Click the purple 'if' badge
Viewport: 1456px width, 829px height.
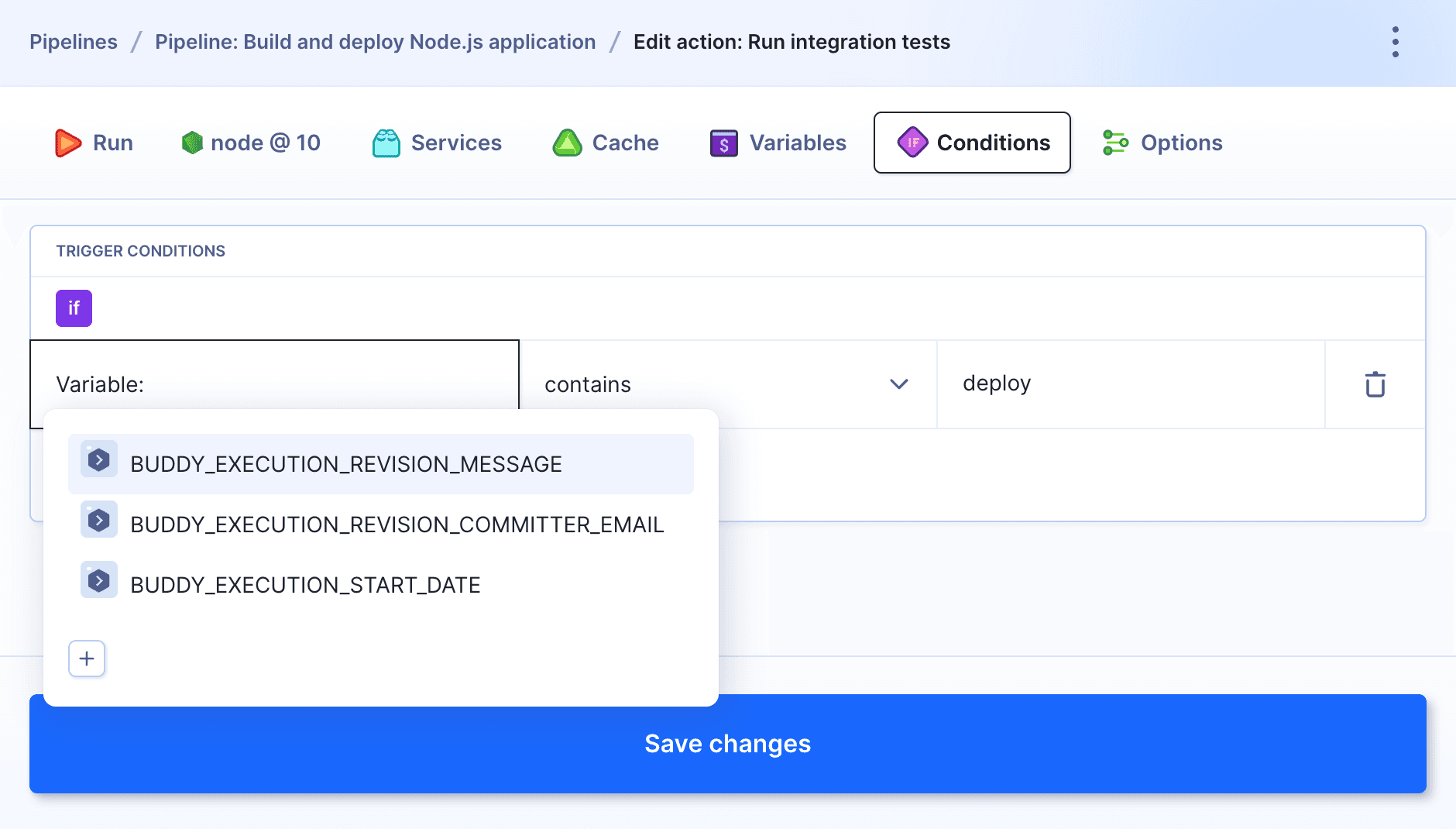[x=74, y=308]
